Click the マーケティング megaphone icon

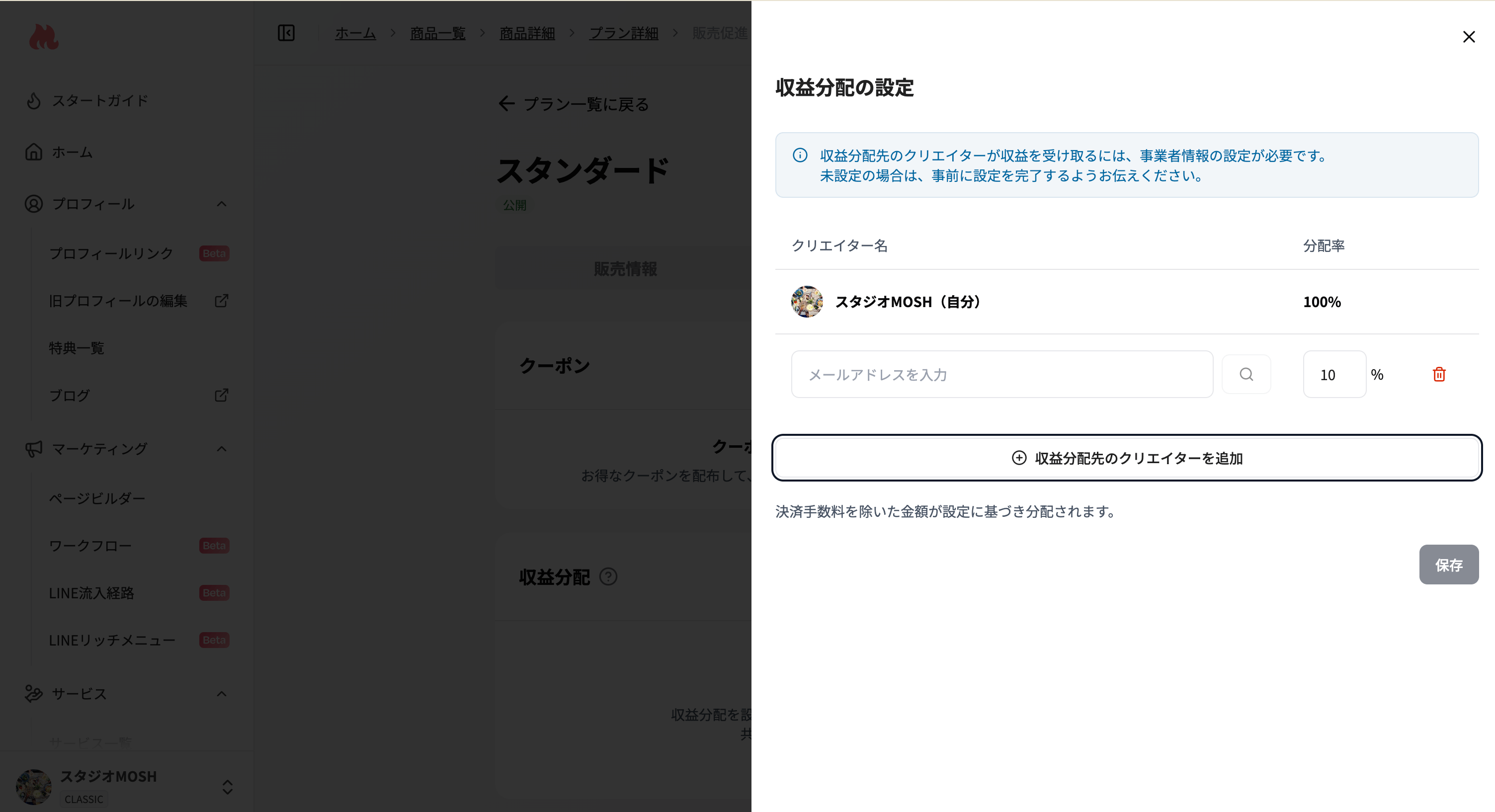click(x=34, y=449)
